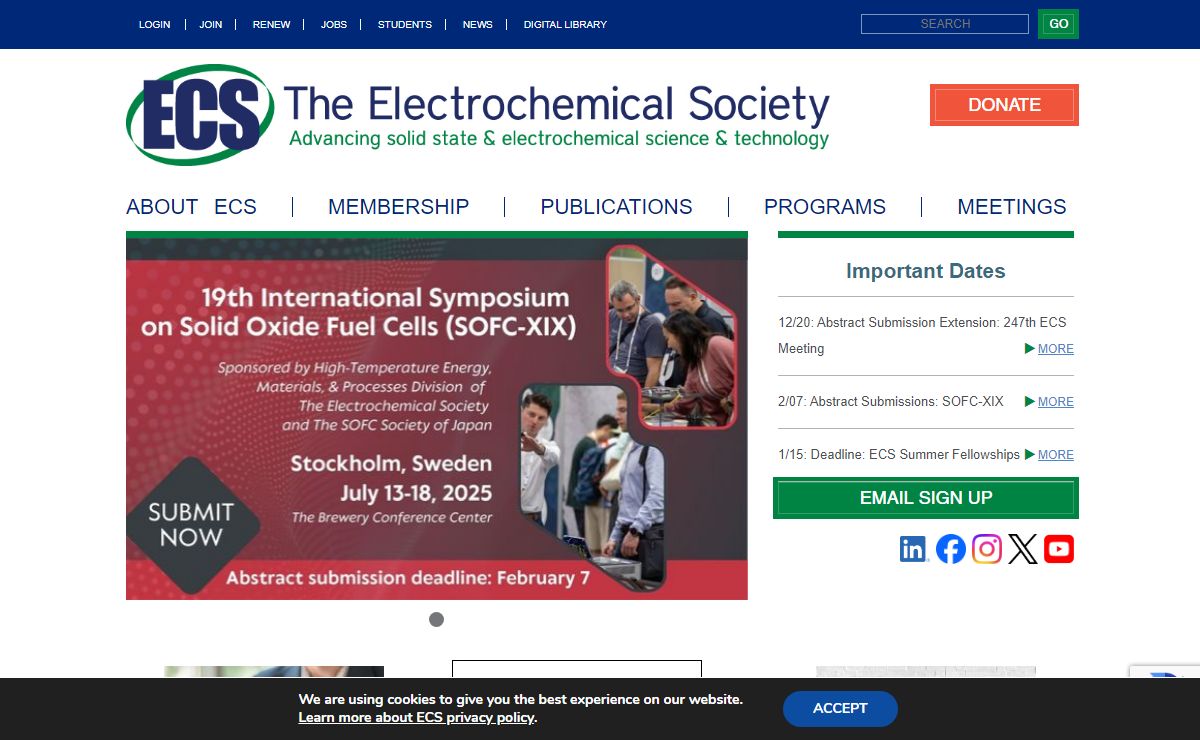Click the Renew link in top bar
The image size is (1200, 740).
click(272, 24)
